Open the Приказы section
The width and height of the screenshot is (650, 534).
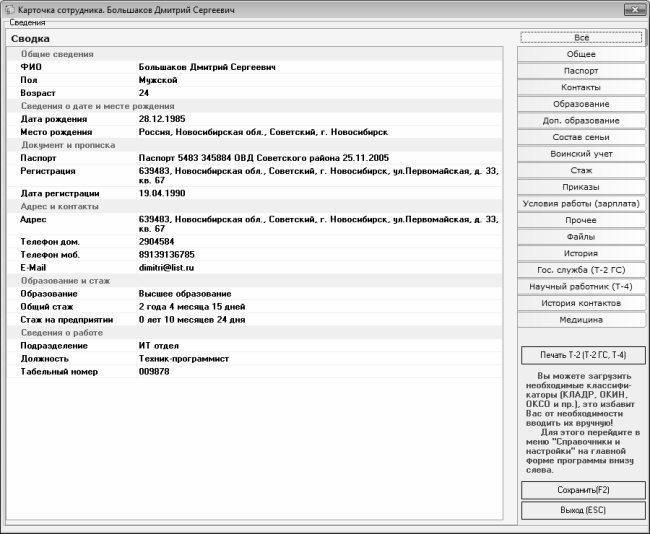point(581,187)
